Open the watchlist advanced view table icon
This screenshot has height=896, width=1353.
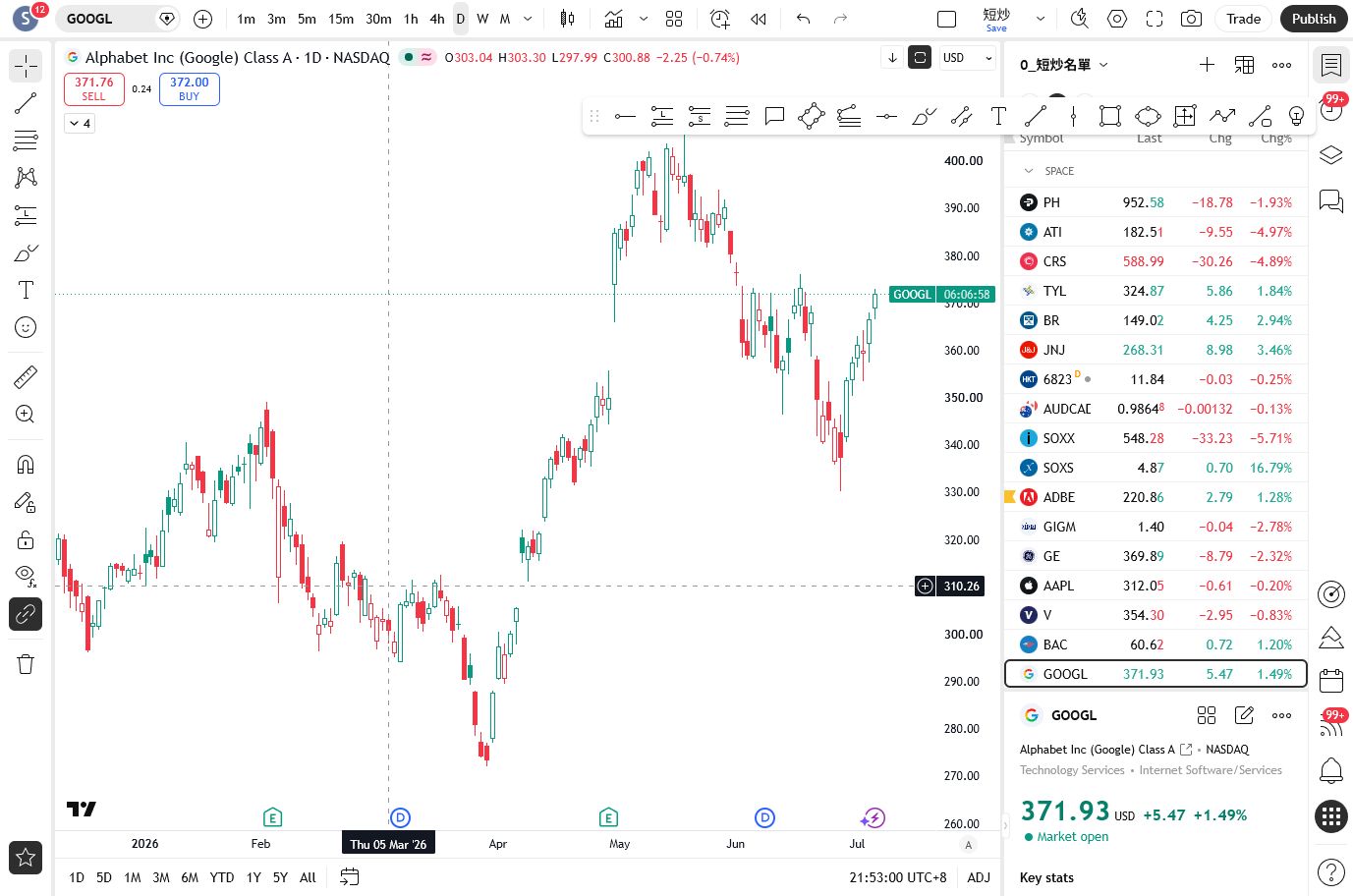click(x=1244, y=65)
